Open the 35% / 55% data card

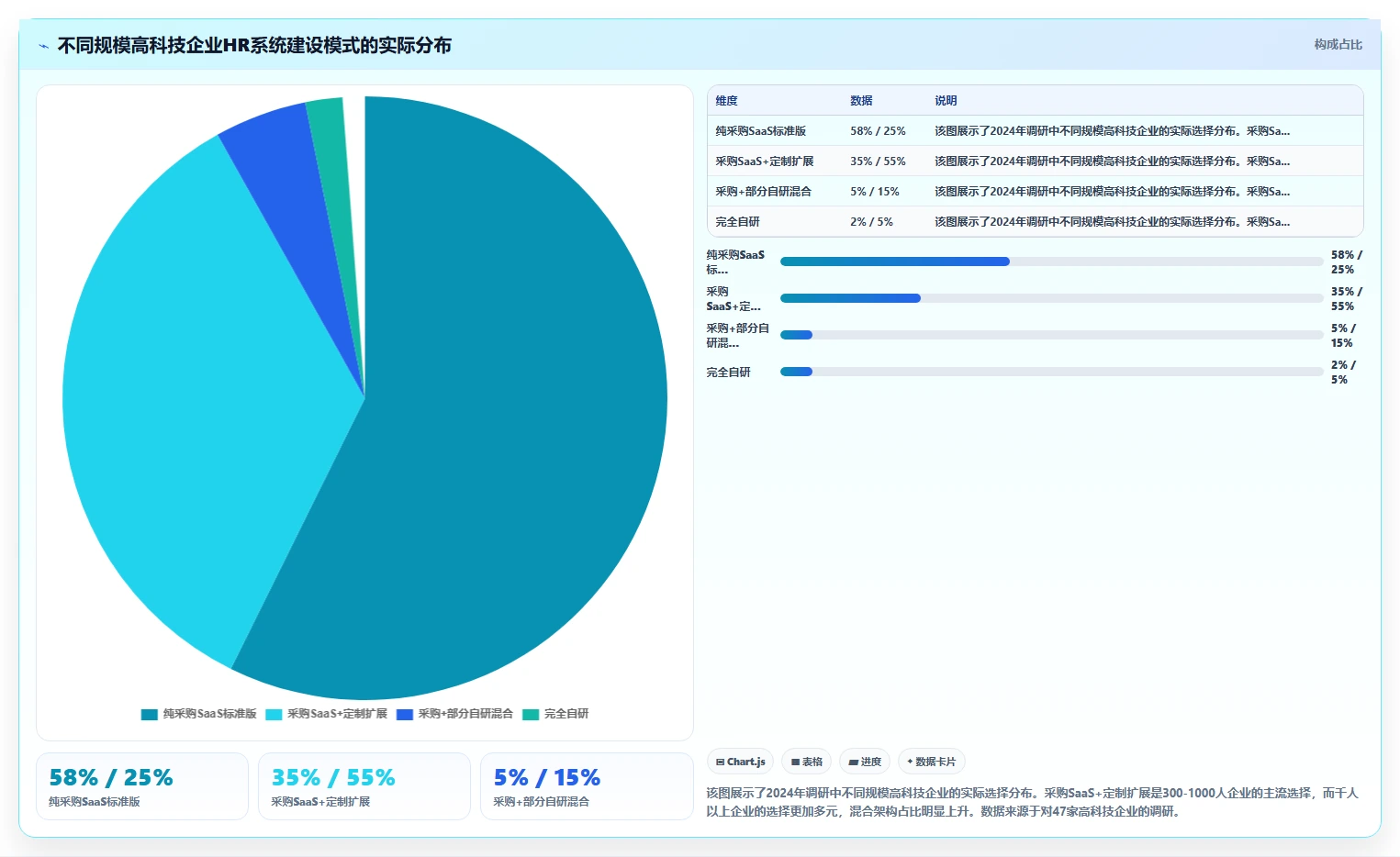pos(364,786)
